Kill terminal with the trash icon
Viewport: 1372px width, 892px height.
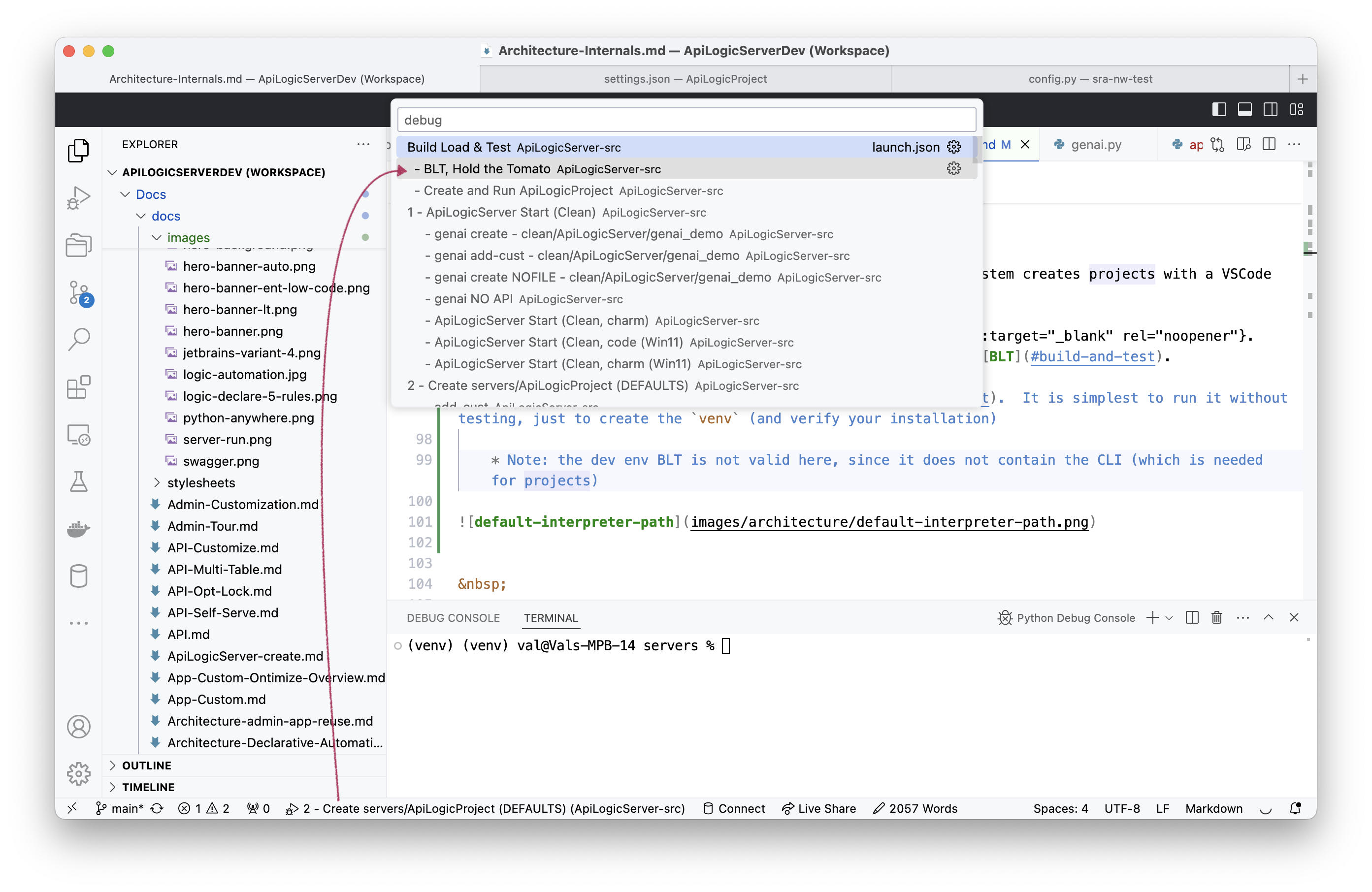coord(1217,617)
